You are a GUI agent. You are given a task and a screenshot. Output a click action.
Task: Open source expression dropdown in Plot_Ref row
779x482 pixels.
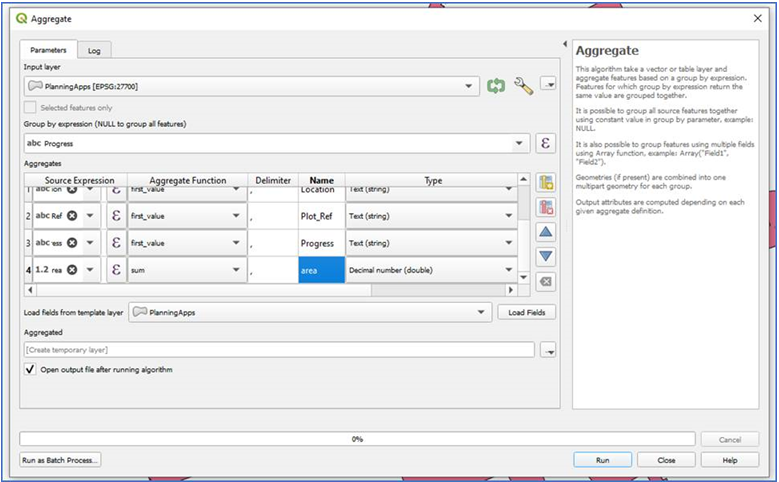coord(90,216)
